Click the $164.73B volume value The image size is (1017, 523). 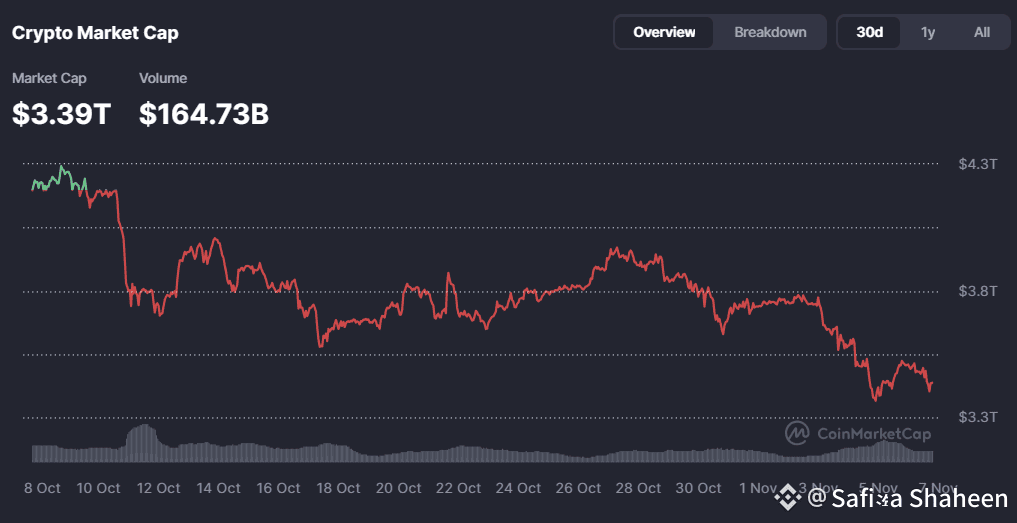coord(204,114)
